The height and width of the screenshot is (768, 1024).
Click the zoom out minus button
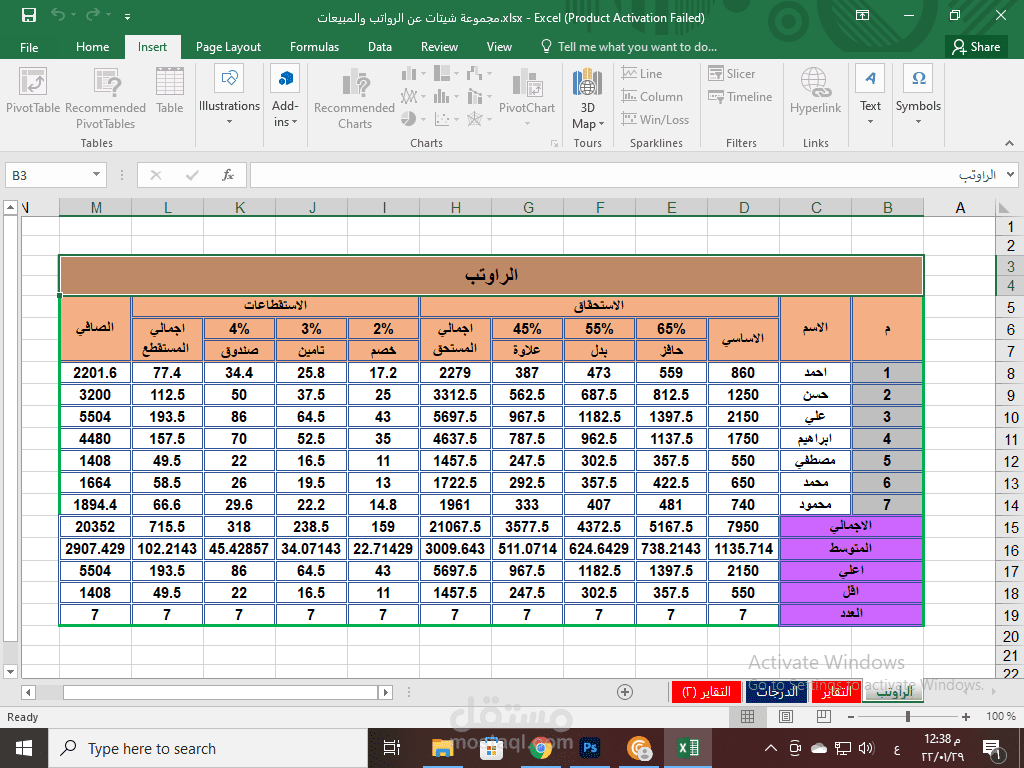tap(850, 716)
